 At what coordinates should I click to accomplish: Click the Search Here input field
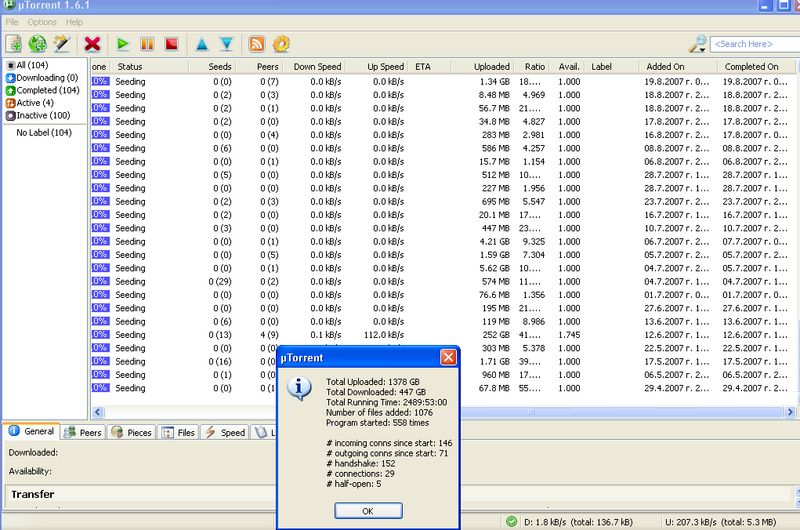click(x=755, y=44)
